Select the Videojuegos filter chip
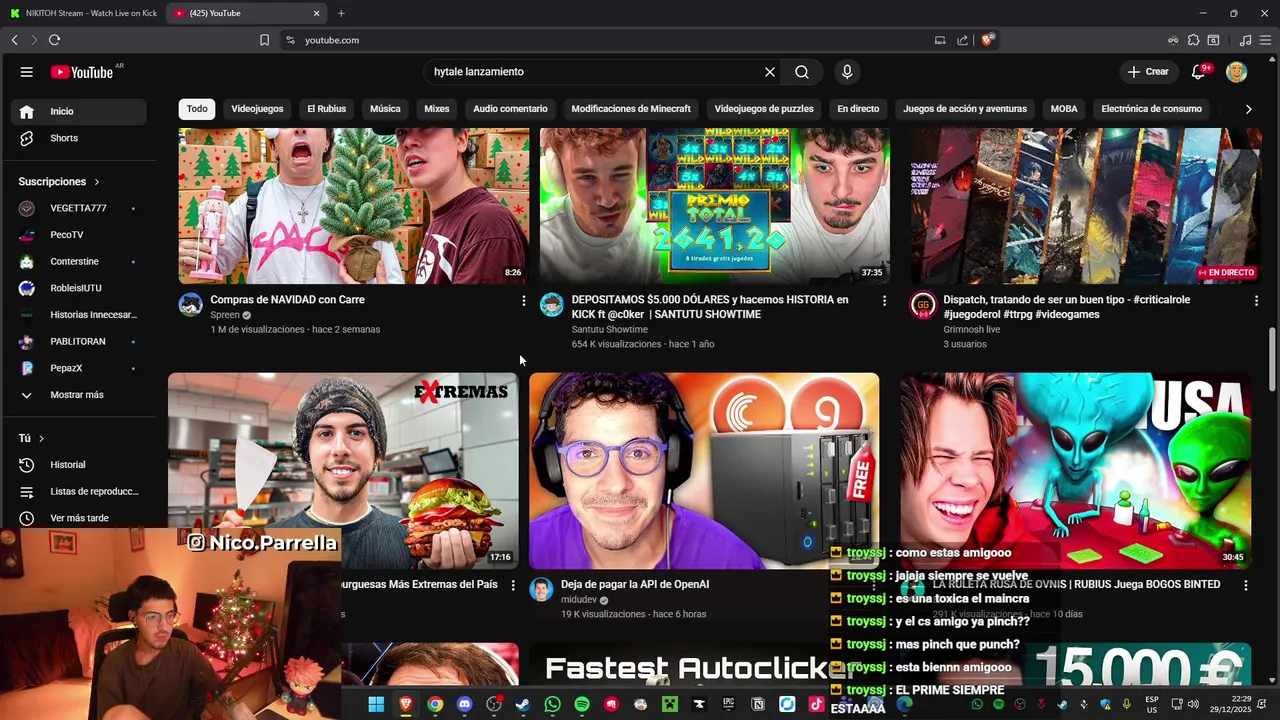This screenshot has width=1280, height=720. (257, 109)
